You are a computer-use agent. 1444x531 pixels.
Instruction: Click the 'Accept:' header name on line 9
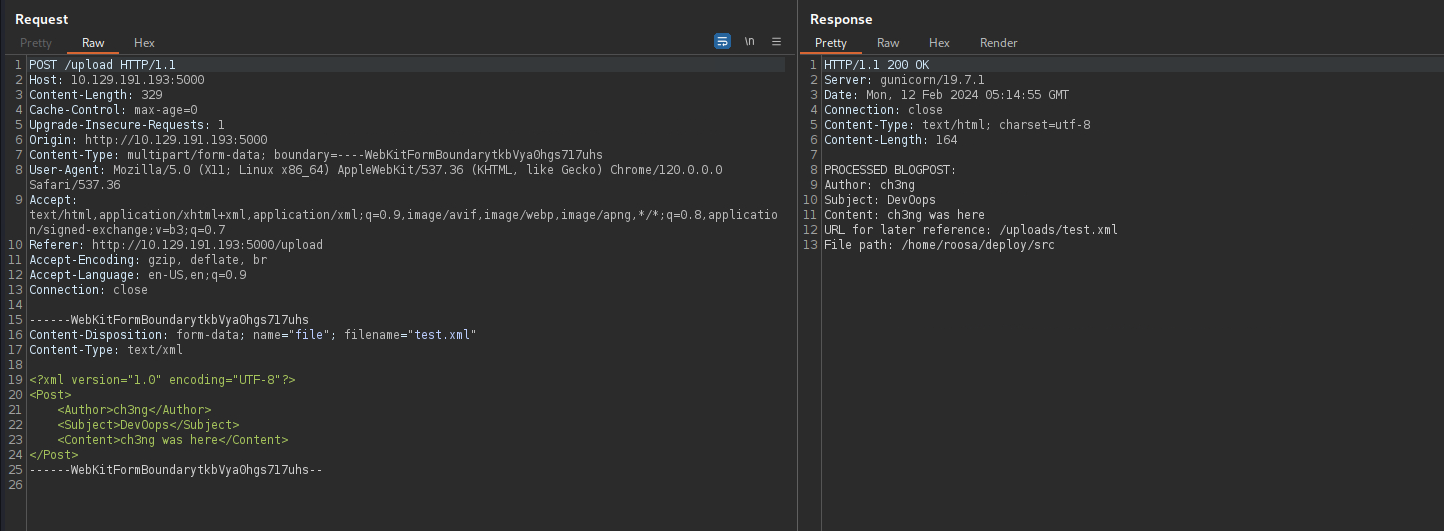(52, 200)
